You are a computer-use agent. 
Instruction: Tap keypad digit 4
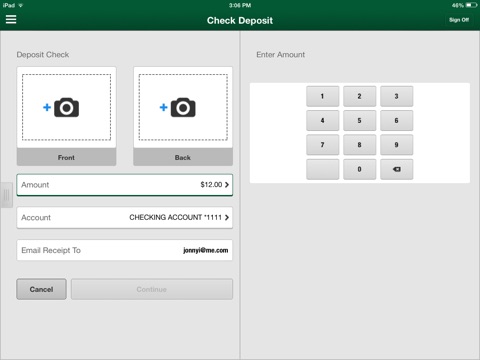coord(322,121)
